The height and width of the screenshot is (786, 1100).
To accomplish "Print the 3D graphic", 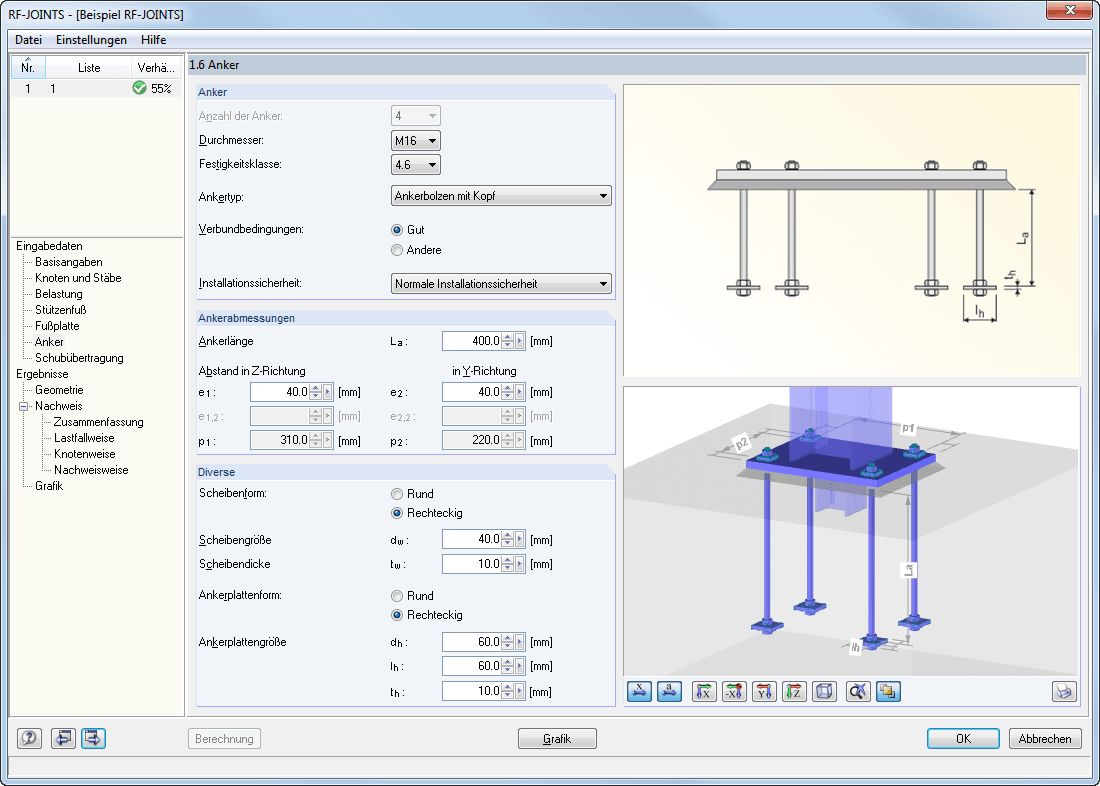I will click(x=1064, y=692).
